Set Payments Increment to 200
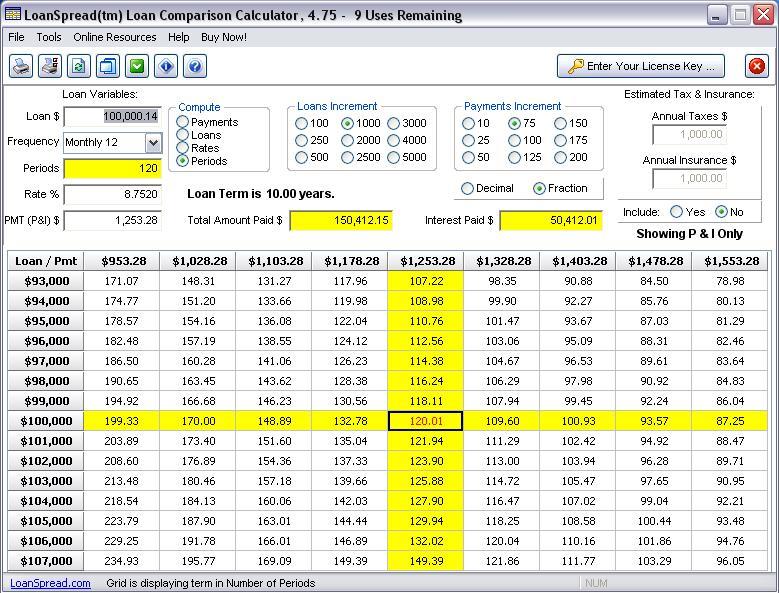Screen dimensions: 779x593 560,157
